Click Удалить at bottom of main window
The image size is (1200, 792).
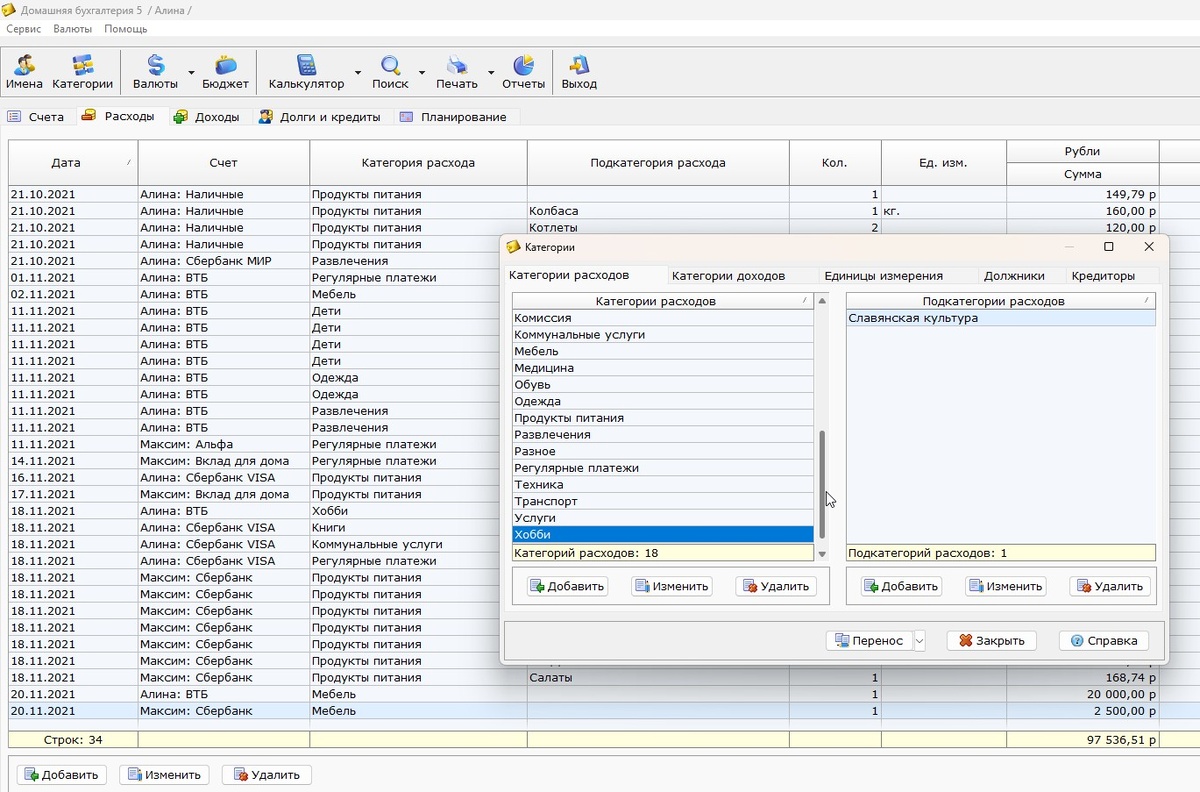[x=267, y=775]
